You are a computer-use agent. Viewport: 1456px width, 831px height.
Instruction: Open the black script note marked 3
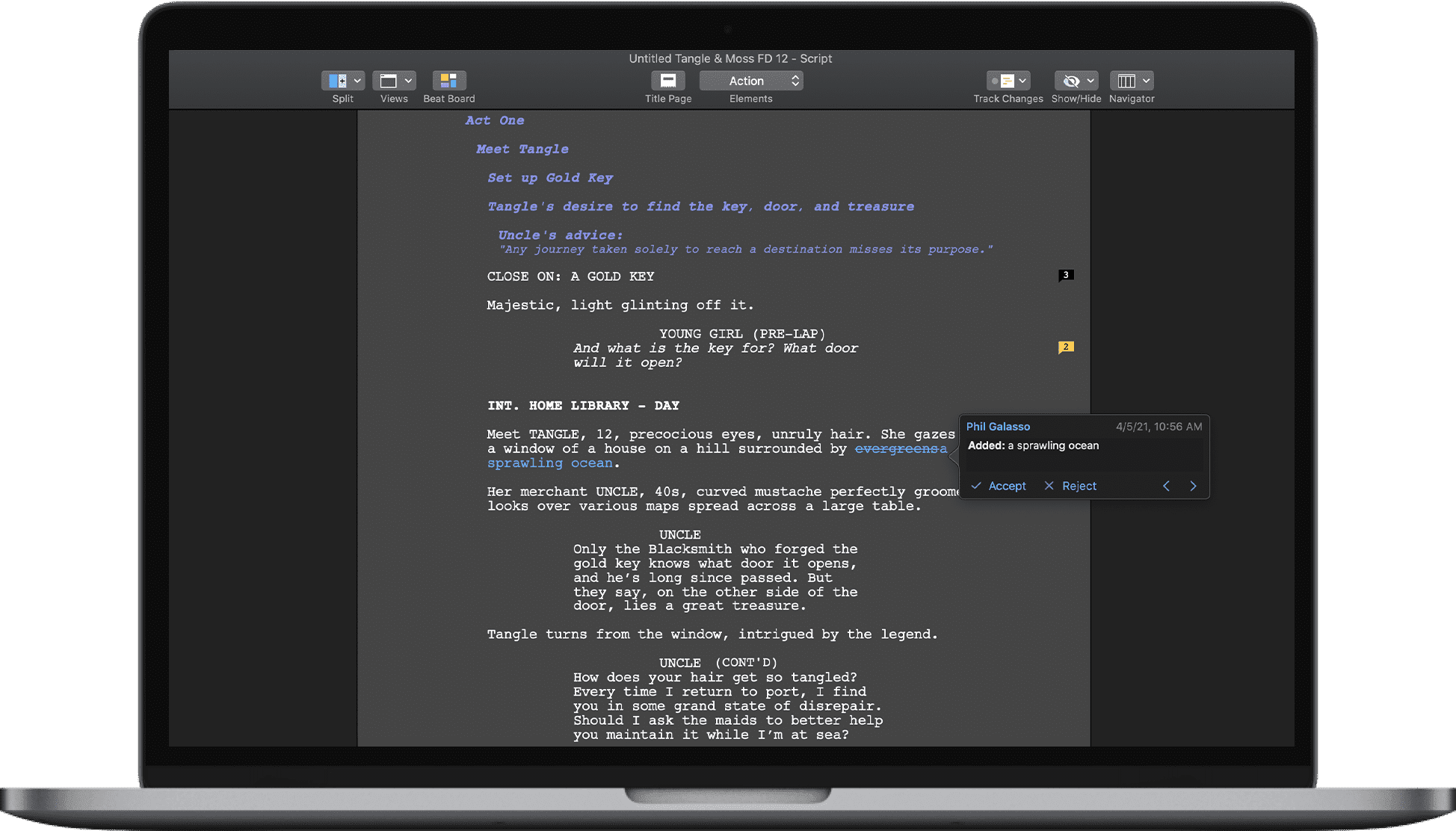(x=1066, y=275)
